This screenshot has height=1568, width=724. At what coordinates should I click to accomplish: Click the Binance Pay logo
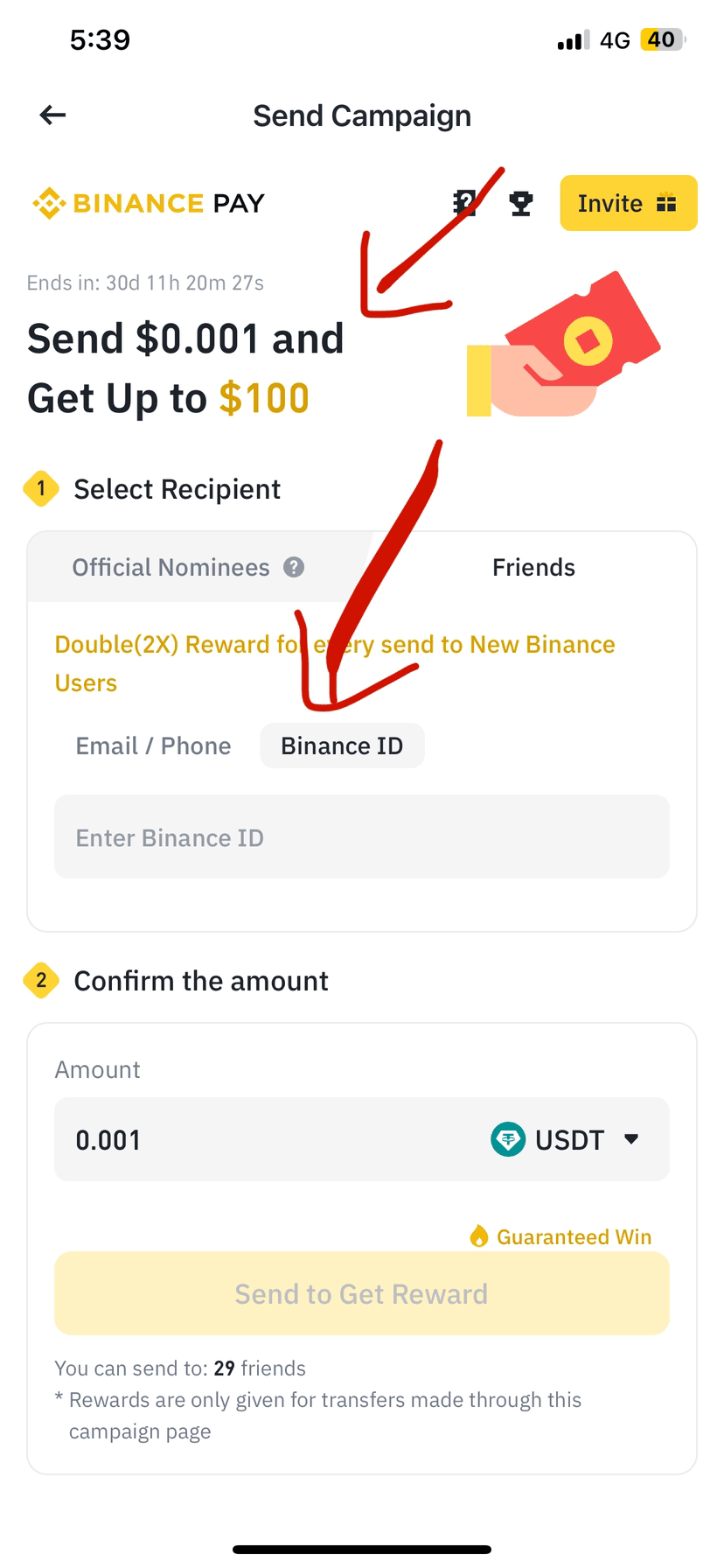coord(148,203)
